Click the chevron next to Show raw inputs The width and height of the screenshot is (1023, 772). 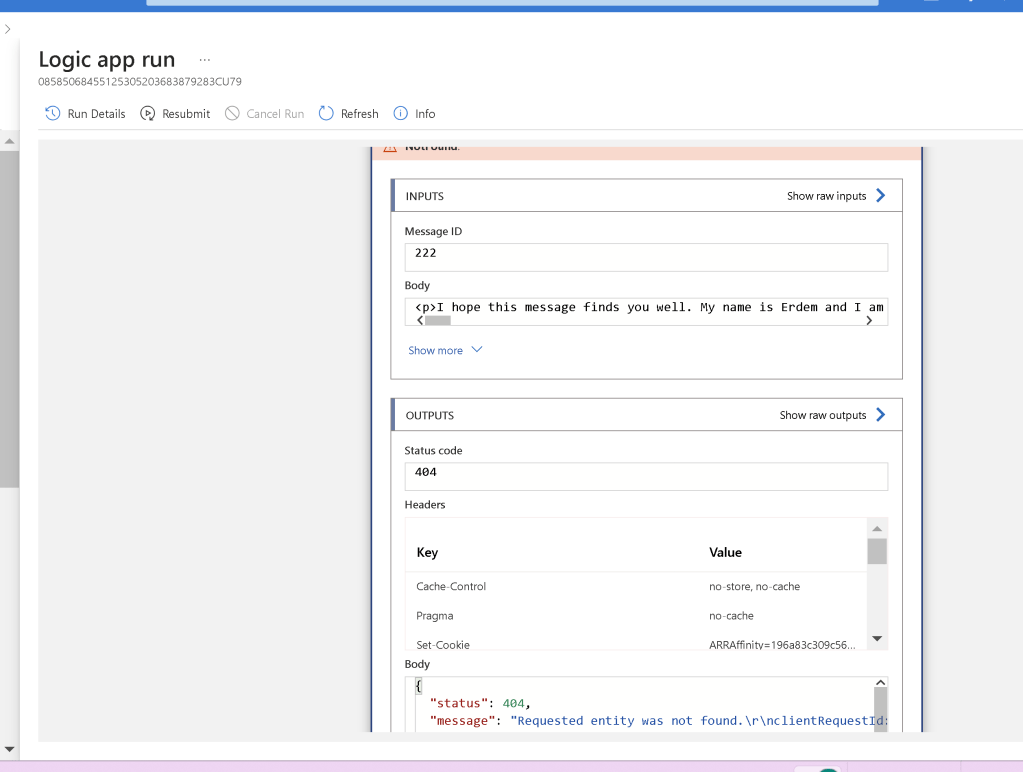coord(881,196)
